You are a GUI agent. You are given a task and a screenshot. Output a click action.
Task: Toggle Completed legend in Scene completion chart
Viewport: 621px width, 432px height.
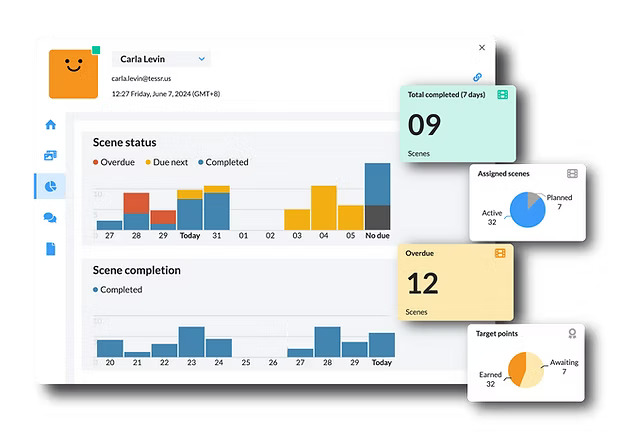(x=118, y=290)
